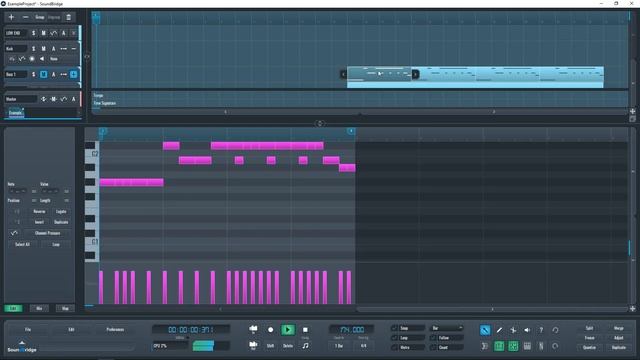
Task: Open the Preferences menu
Action: (x=115, y=329)
